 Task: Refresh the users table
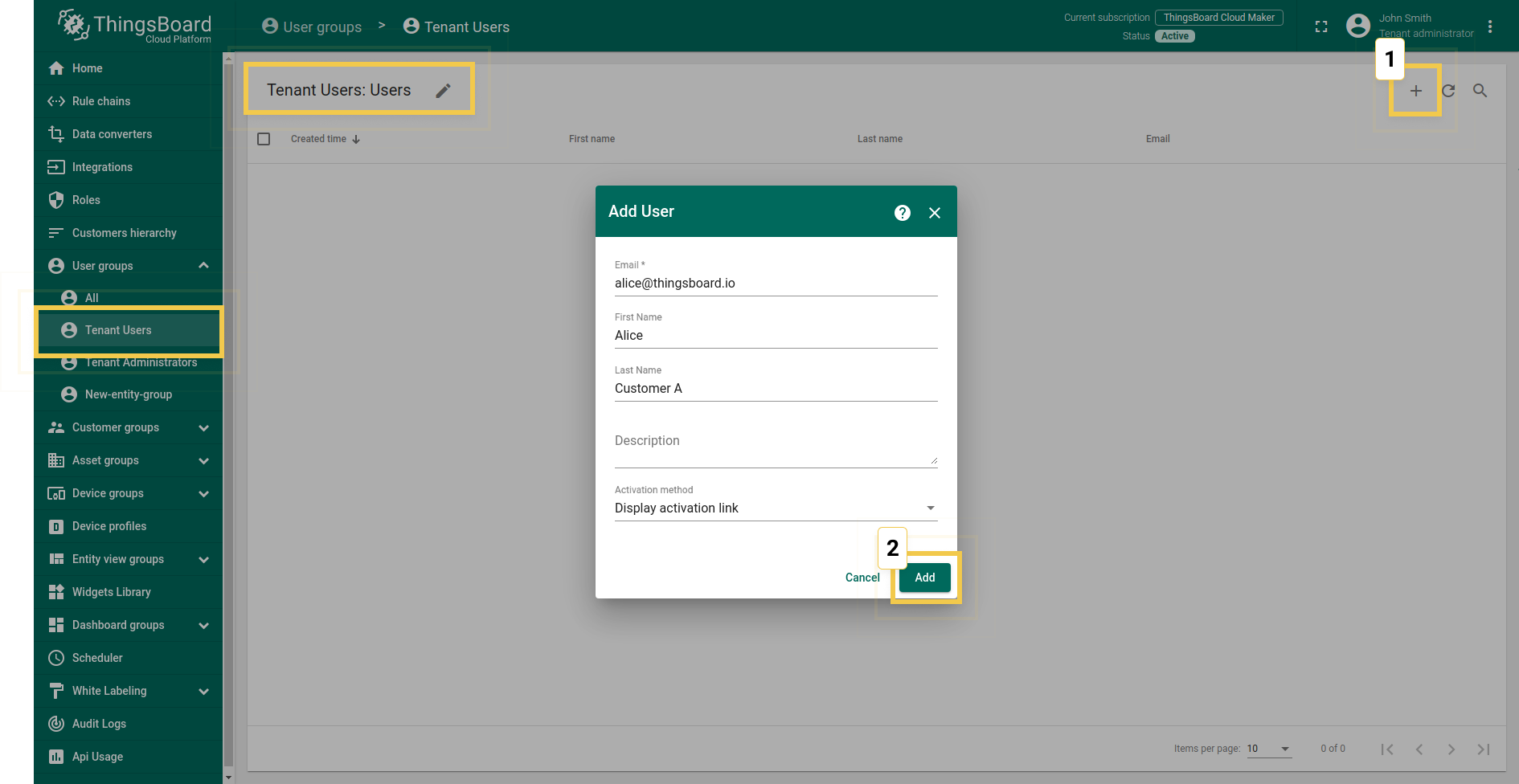(x=1448, y=91)
